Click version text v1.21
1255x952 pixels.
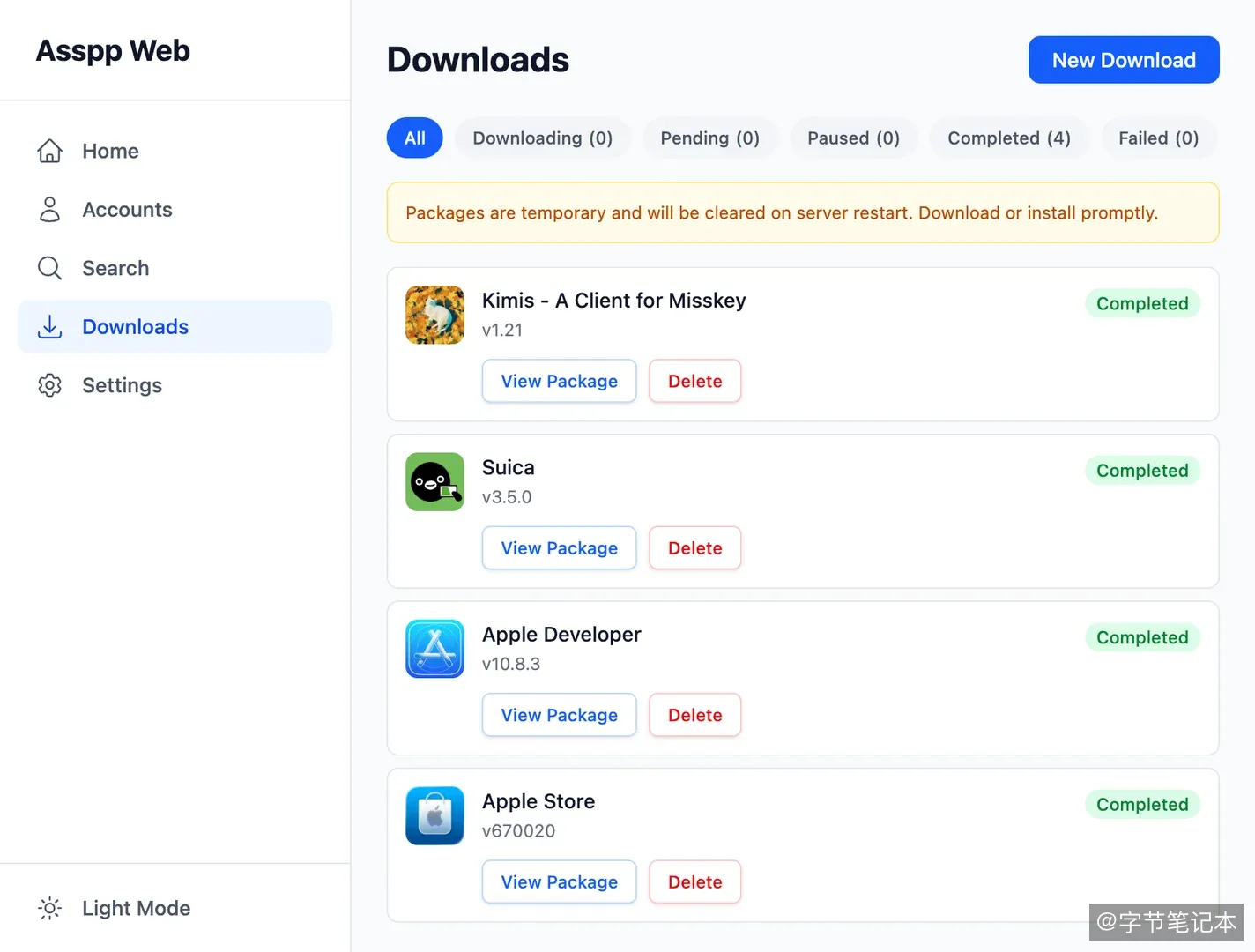502,331
